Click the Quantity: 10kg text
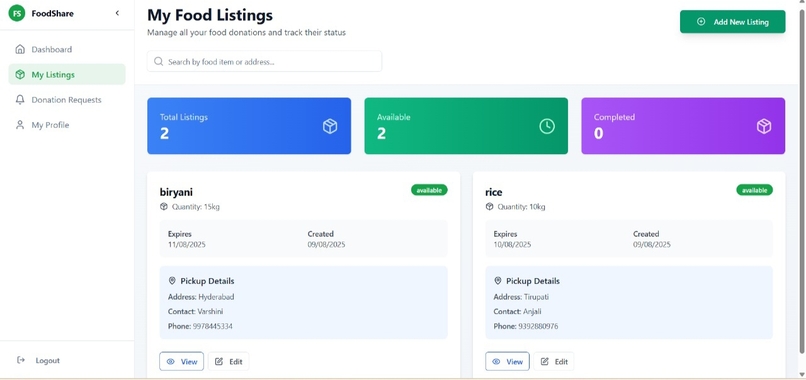Image resolution: width=806 pixels, height=380 pixels. pos(521,207)
